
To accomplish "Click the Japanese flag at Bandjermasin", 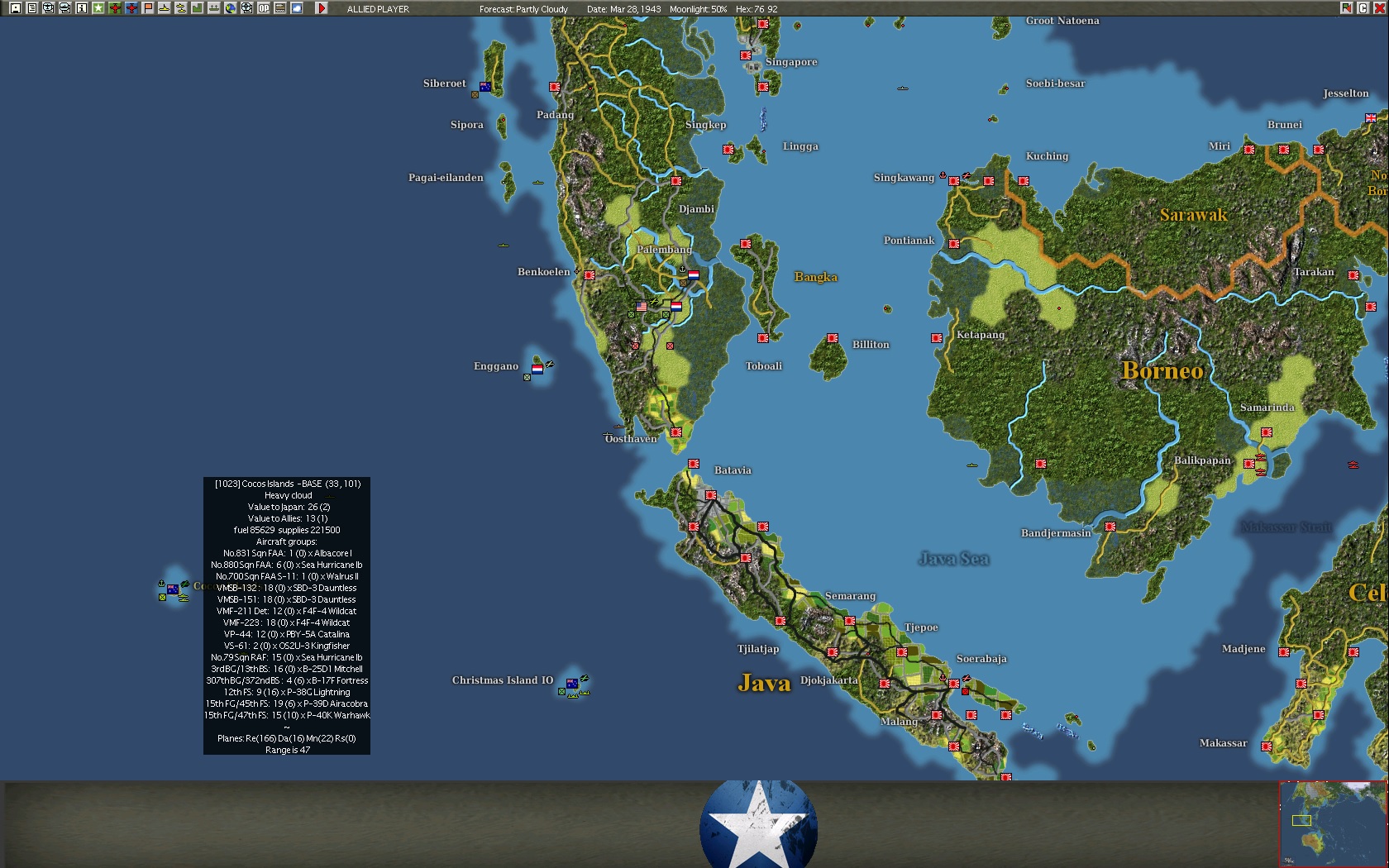I will tap(1110, 526).
